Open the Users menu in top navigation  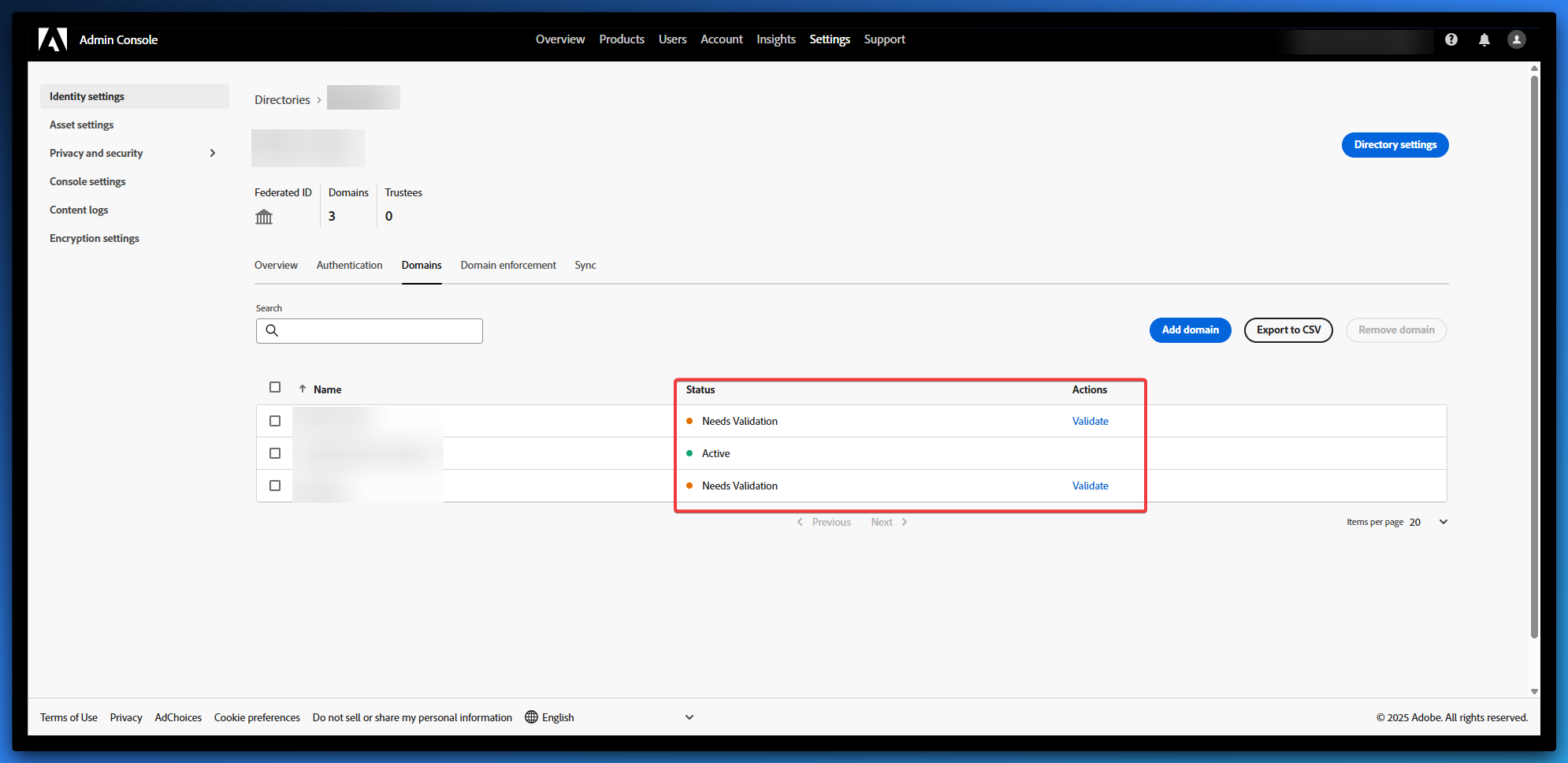[672, 39]
